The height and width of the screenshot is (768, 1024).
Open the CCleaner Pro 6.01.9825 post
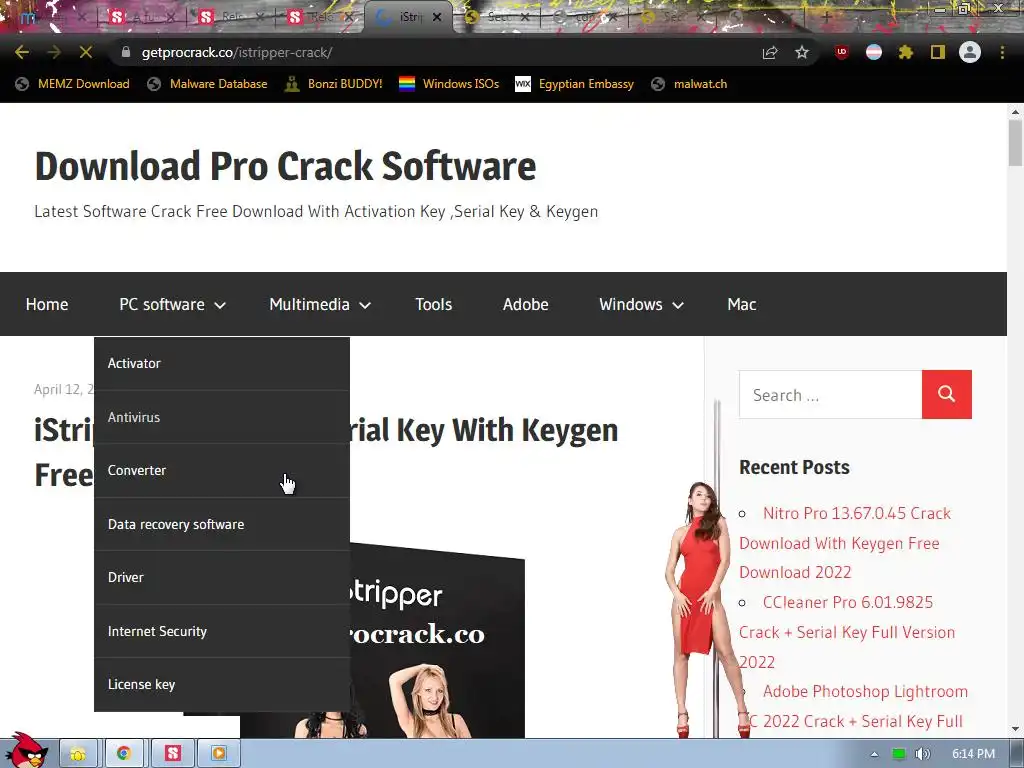coord(847,632)
